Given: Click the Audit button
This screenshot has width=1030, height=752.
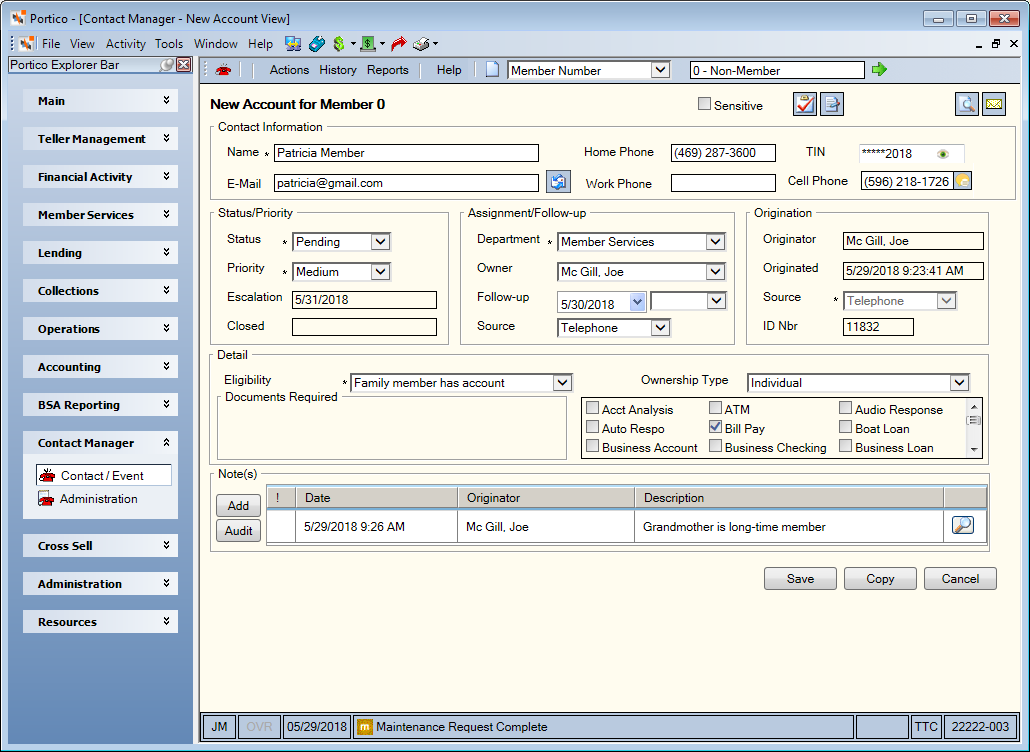Looking at the screenshot, I should (x=238, y=531).
